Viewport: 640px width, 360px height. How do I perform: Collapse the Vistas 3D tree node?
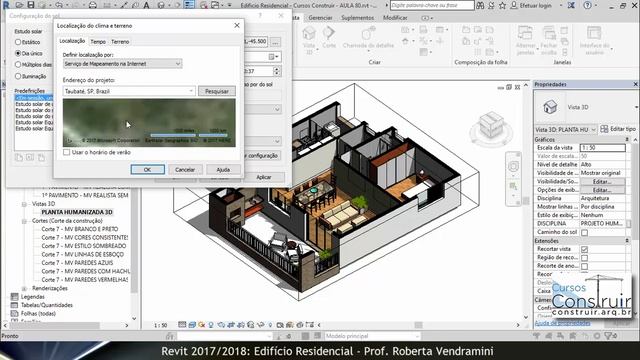24,204
